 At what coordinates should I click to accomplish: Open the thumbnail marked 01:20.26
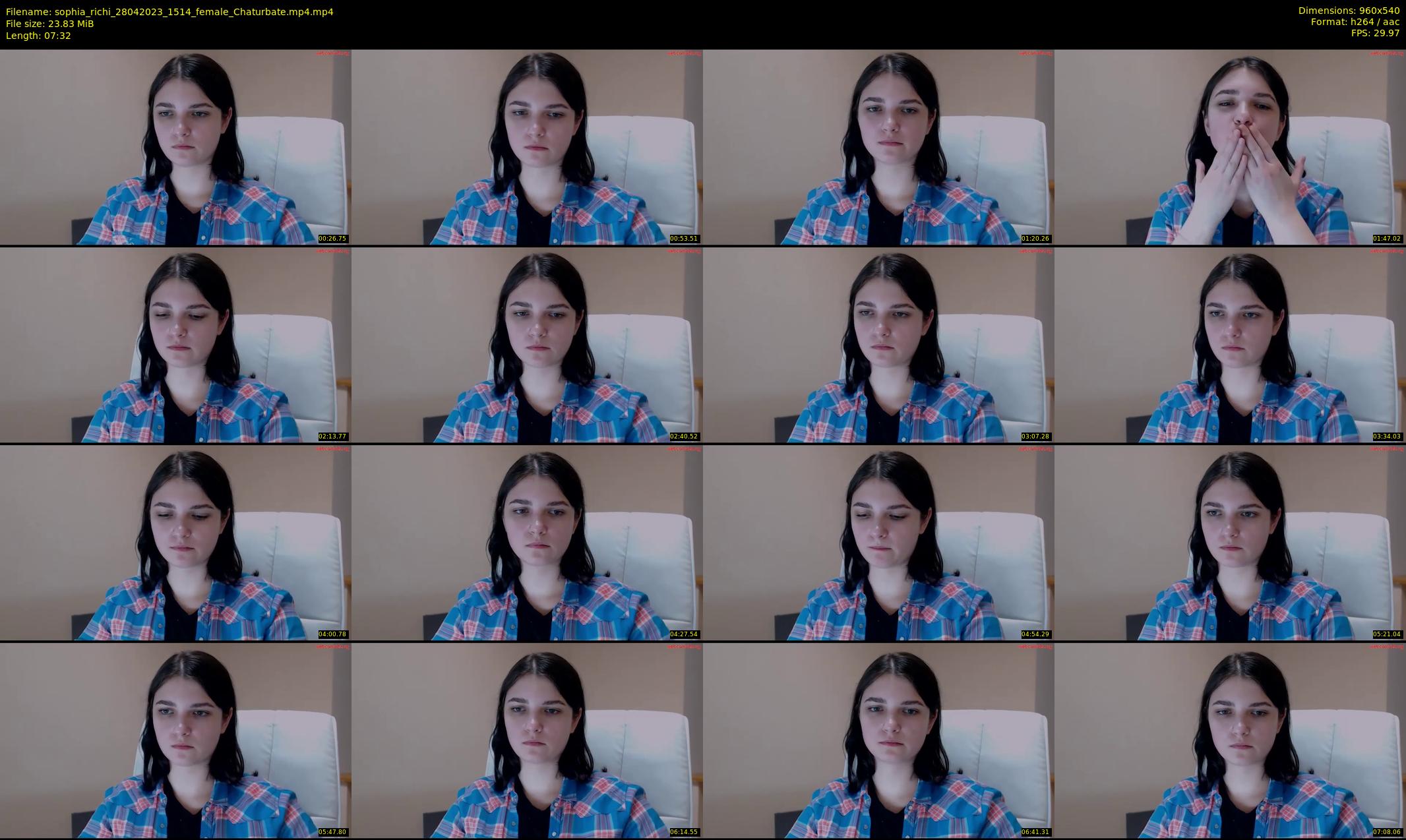coord(878,147)
